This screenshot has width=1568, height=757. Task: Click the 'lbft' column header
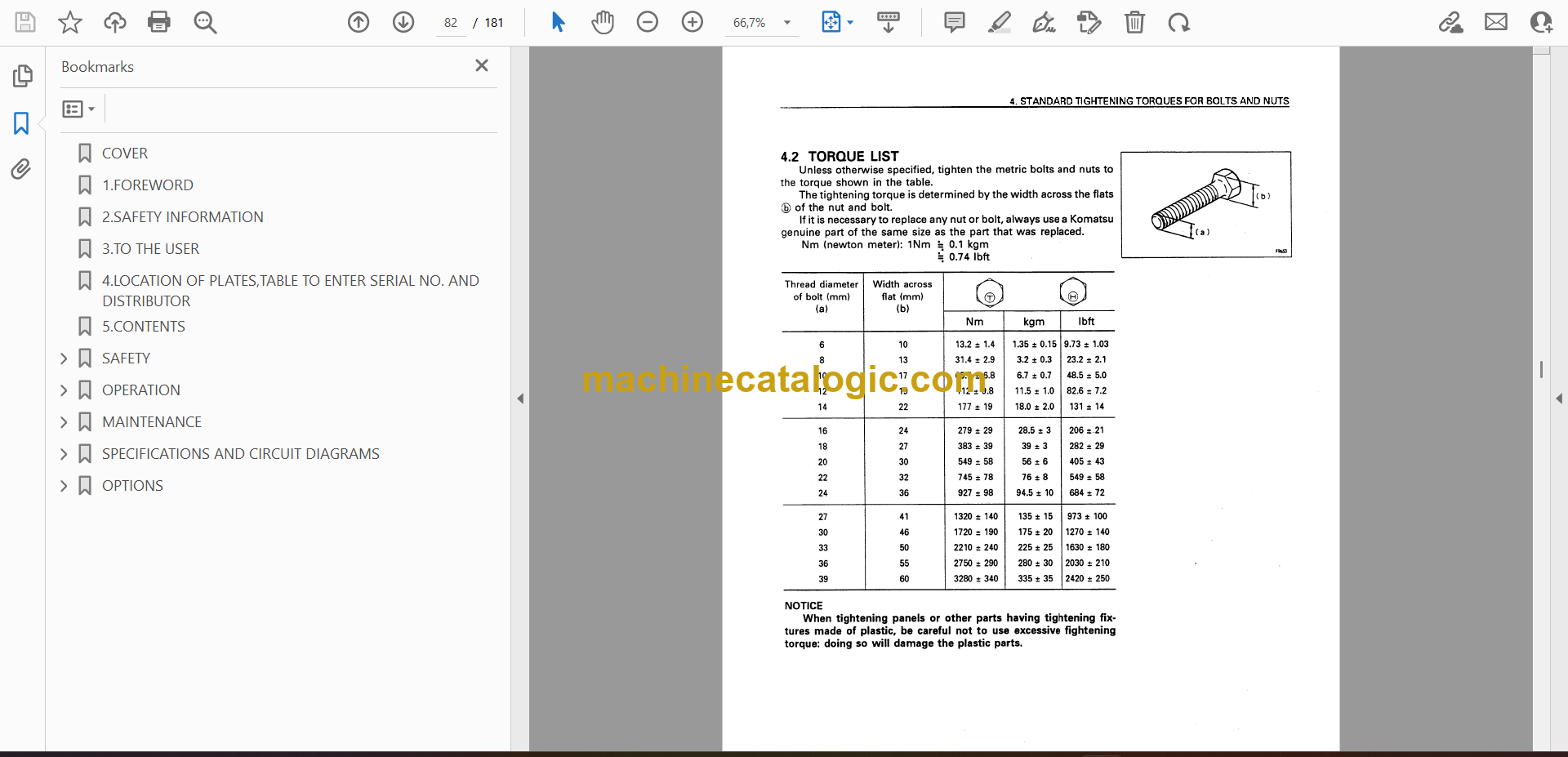(1086, 322)
